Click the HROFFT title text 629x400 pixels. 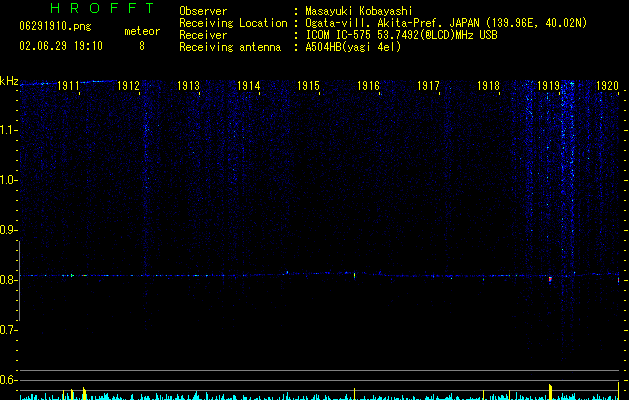click(x=103, y=8)
